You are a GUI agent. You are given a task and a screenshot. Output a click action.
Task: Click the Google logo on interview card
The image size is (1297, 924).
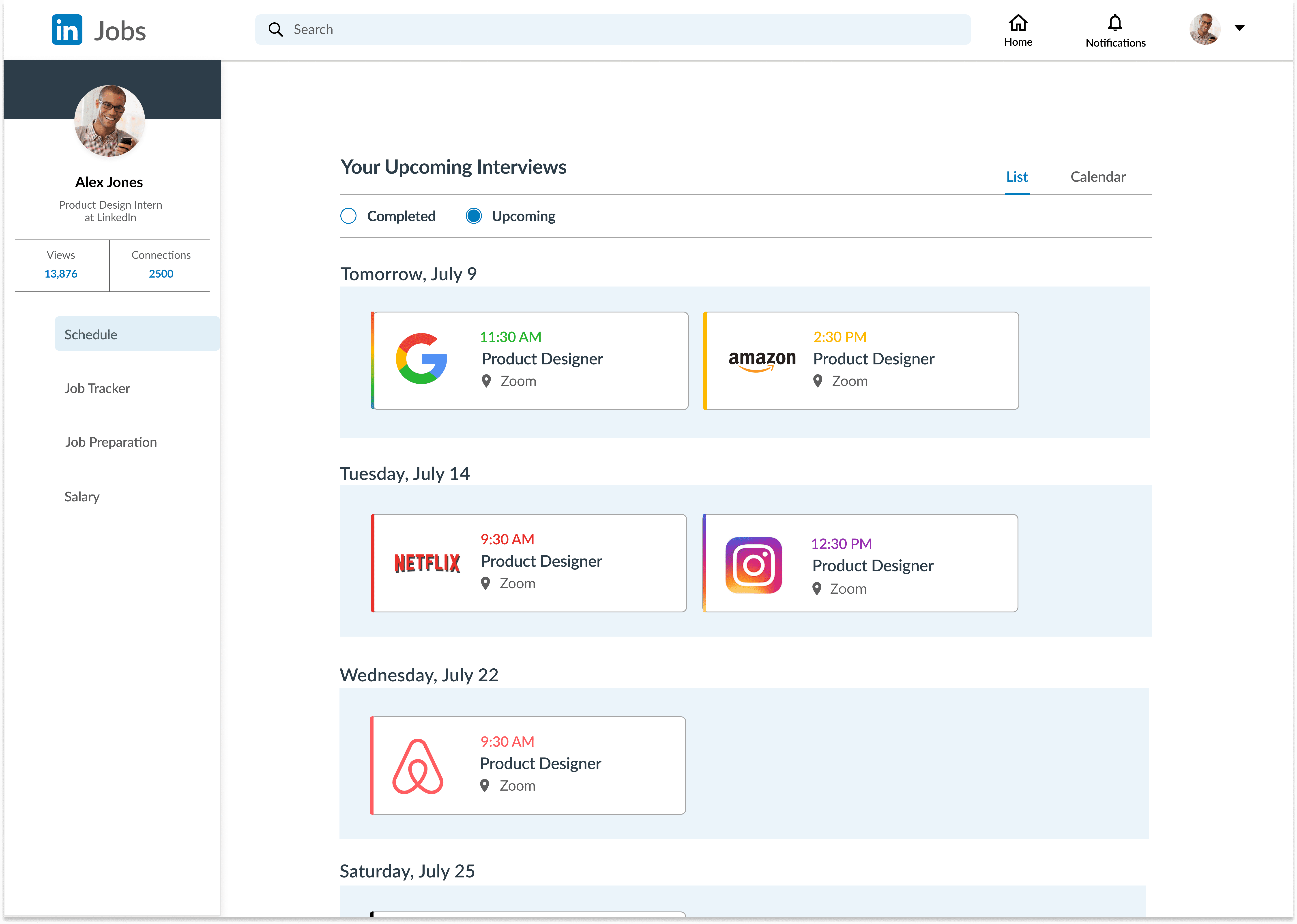[x=421, y=359]
